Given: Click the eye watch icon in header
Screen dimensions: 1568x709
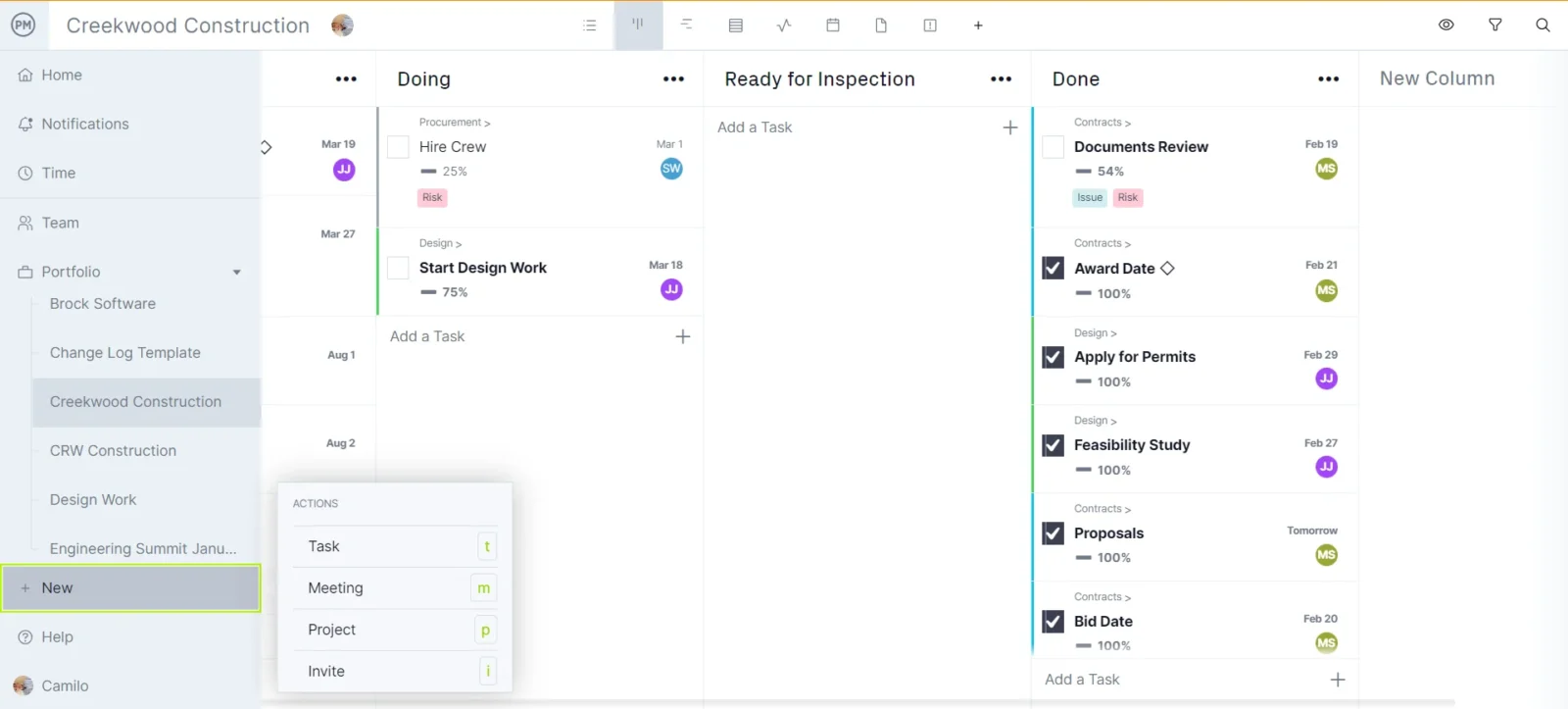Looking at the screenshot, I should (1446, 25).
